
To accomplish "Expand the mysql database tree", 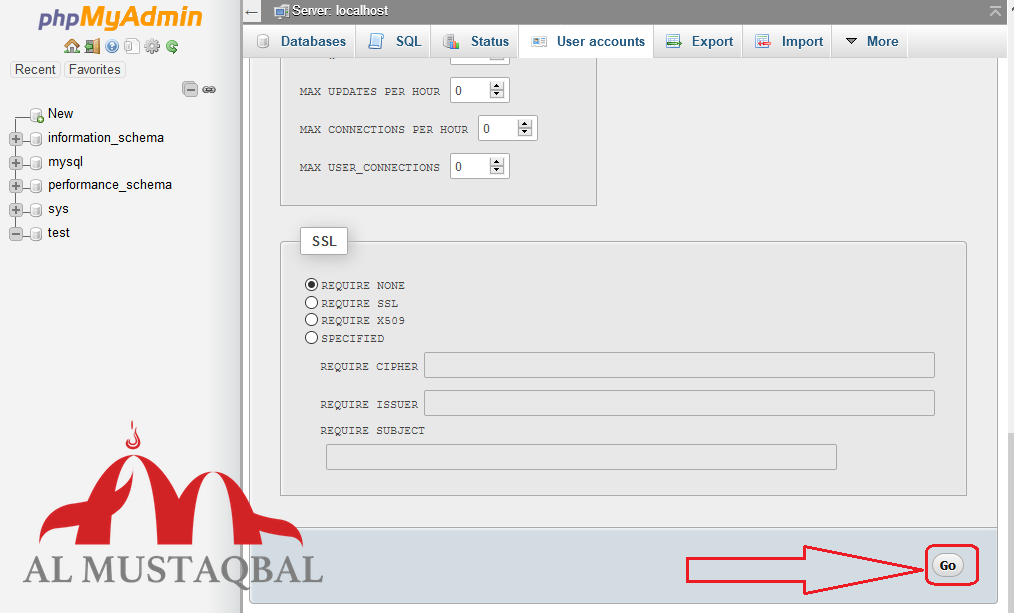I will click(x=16, y=162).
